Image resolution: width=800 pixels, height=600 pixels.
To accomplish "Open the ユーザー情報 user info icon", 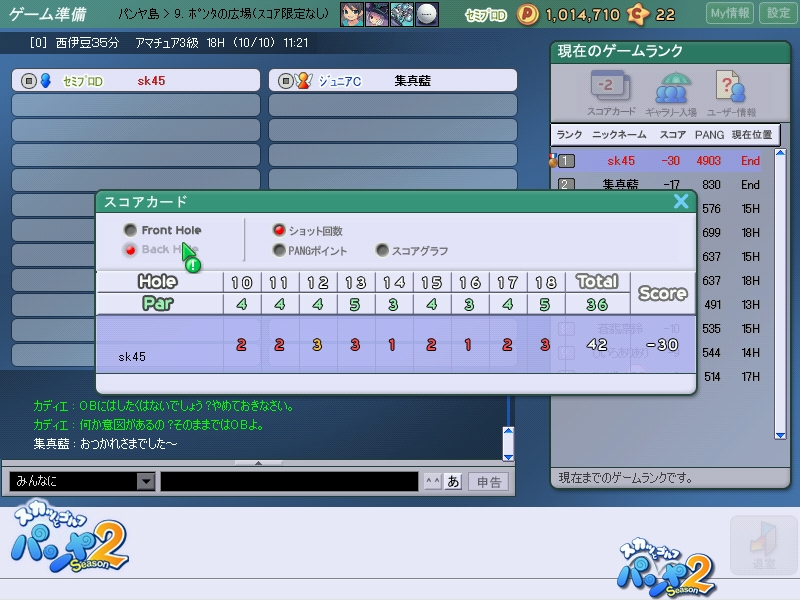I will [x=731, y=93].
